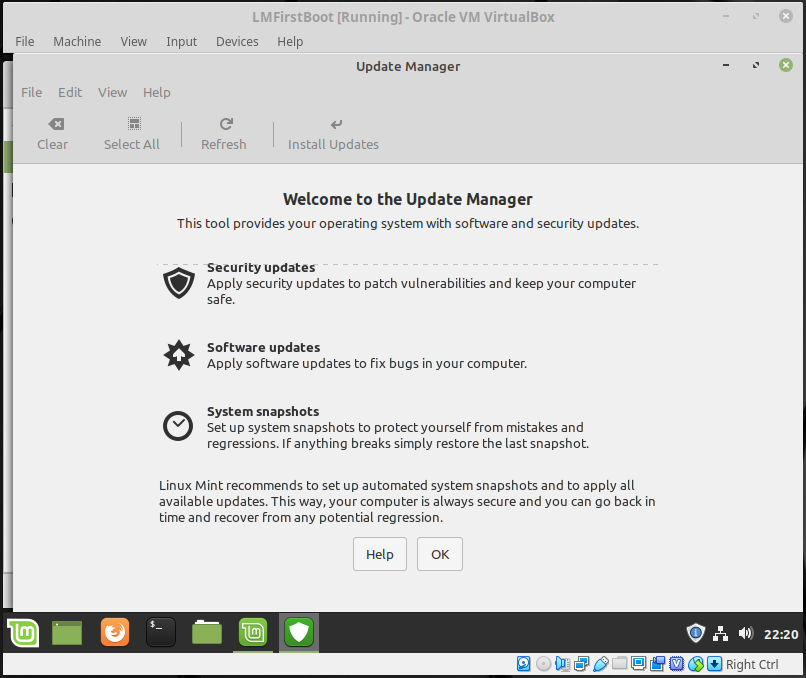Image resolution: width=806 pixels, height=678 pixels.
Task: Click VirtualBox shared folders indicator
Action: pos(619,664)
